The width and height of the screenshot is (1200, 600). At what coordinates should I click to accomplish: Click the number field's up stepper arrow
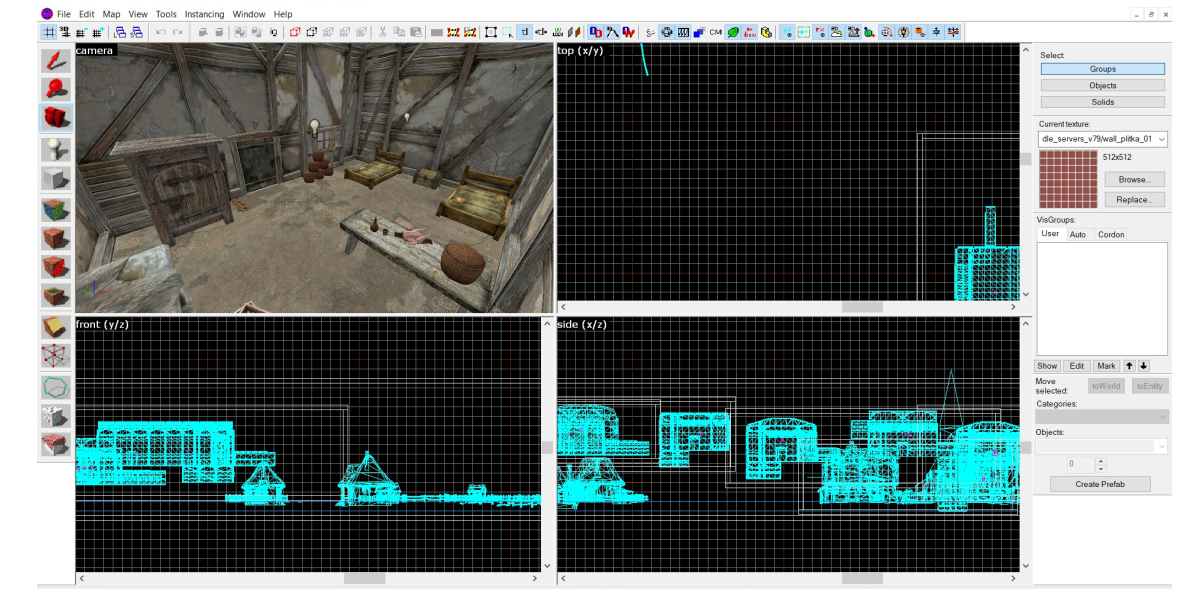1101,461
